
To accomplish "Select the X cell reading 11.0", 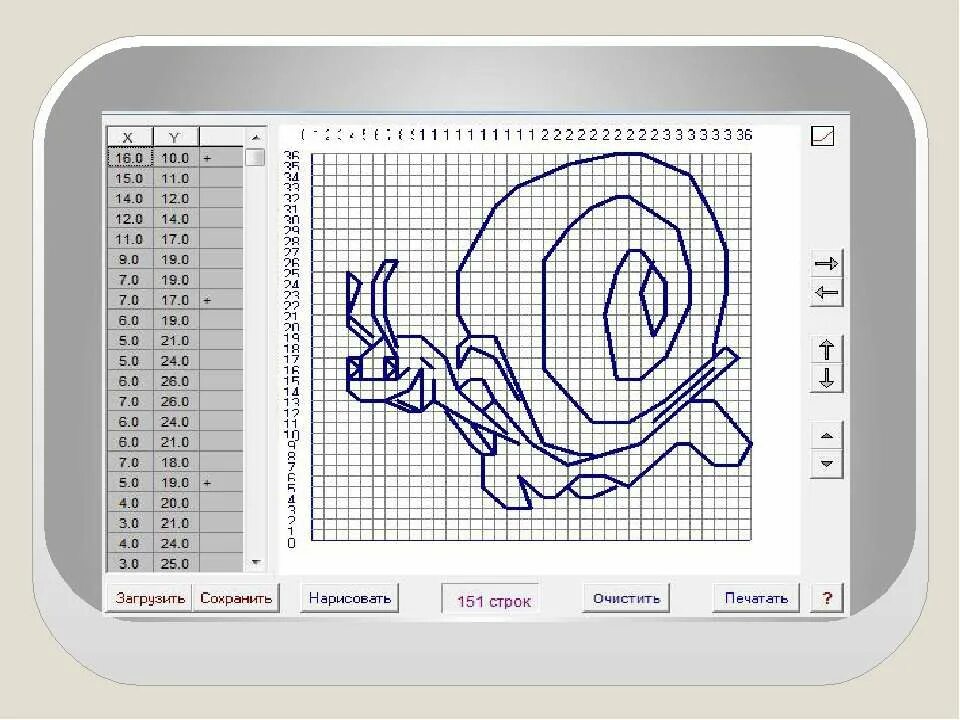I will tap(130, 239).
